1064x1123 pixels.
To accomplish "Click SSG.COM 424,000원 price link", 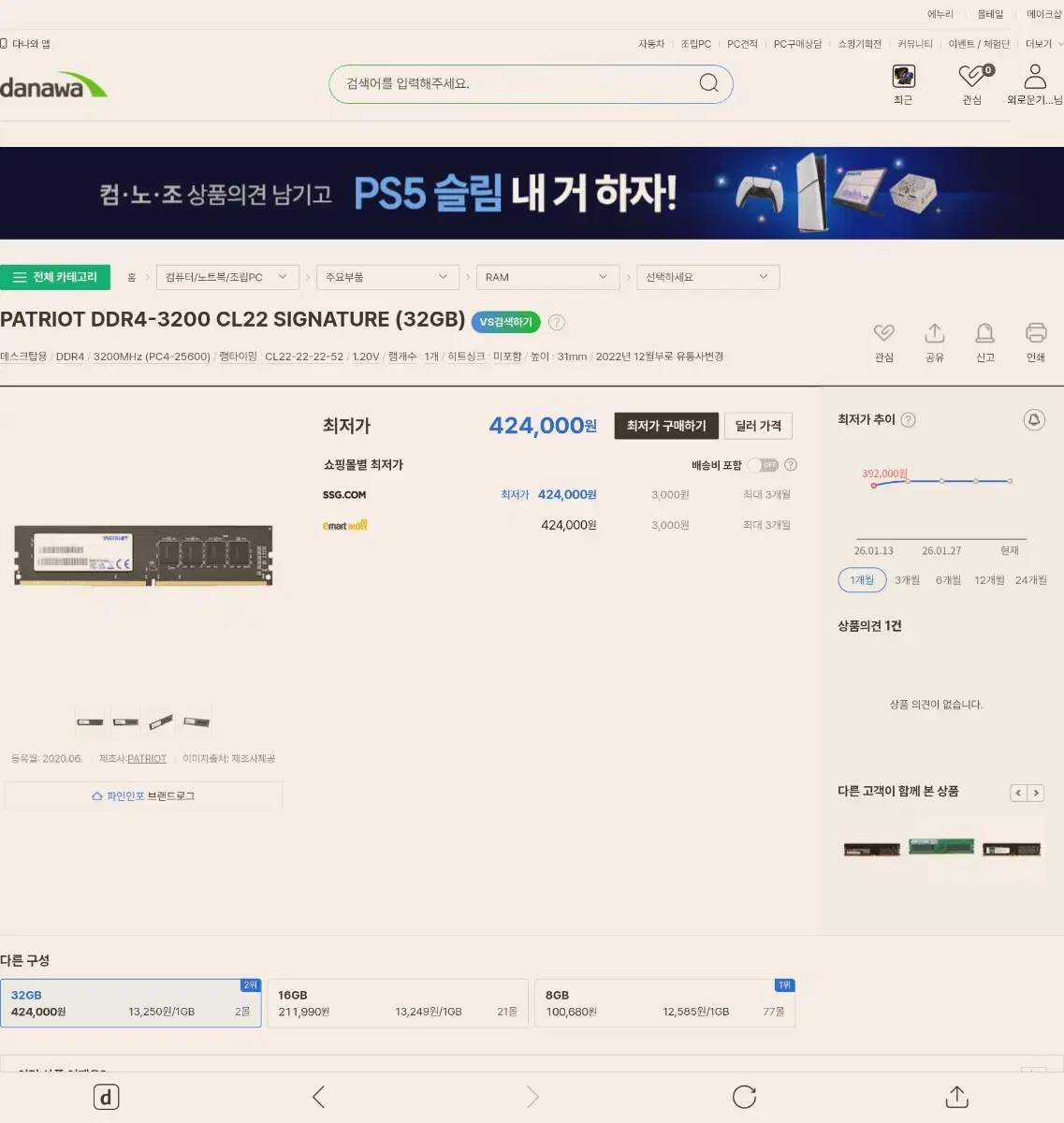I will click(x=566, y=495).
